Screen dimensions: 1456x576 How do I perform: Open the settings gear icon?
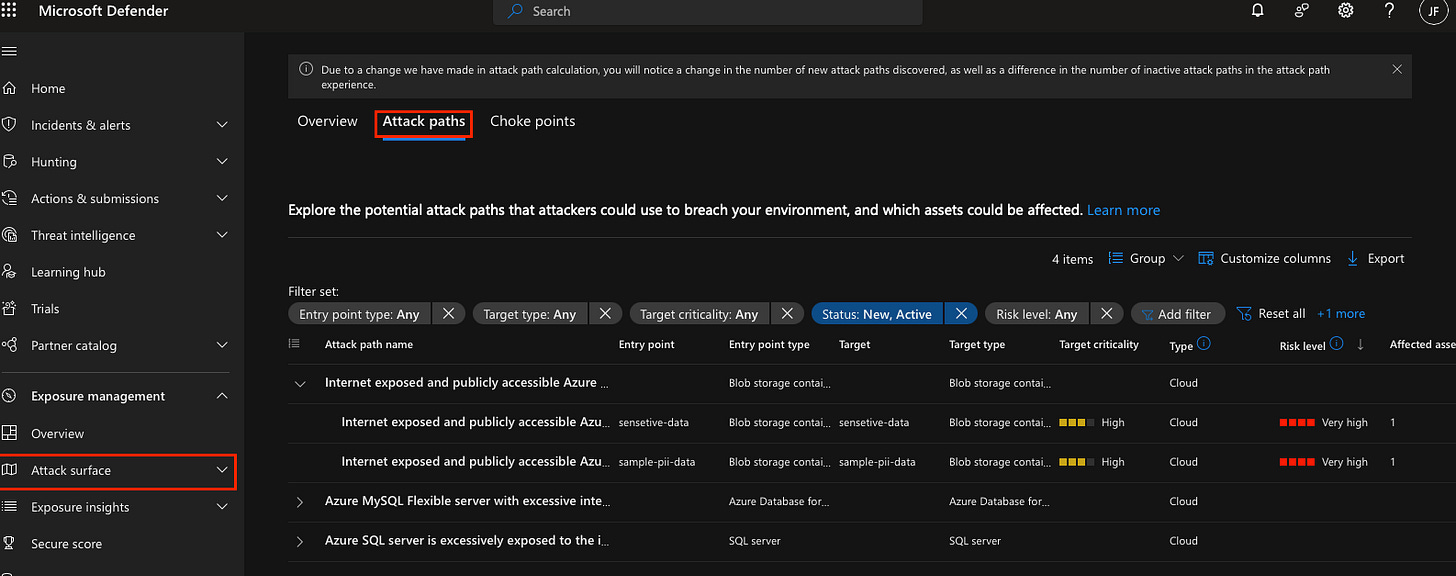1346,11
